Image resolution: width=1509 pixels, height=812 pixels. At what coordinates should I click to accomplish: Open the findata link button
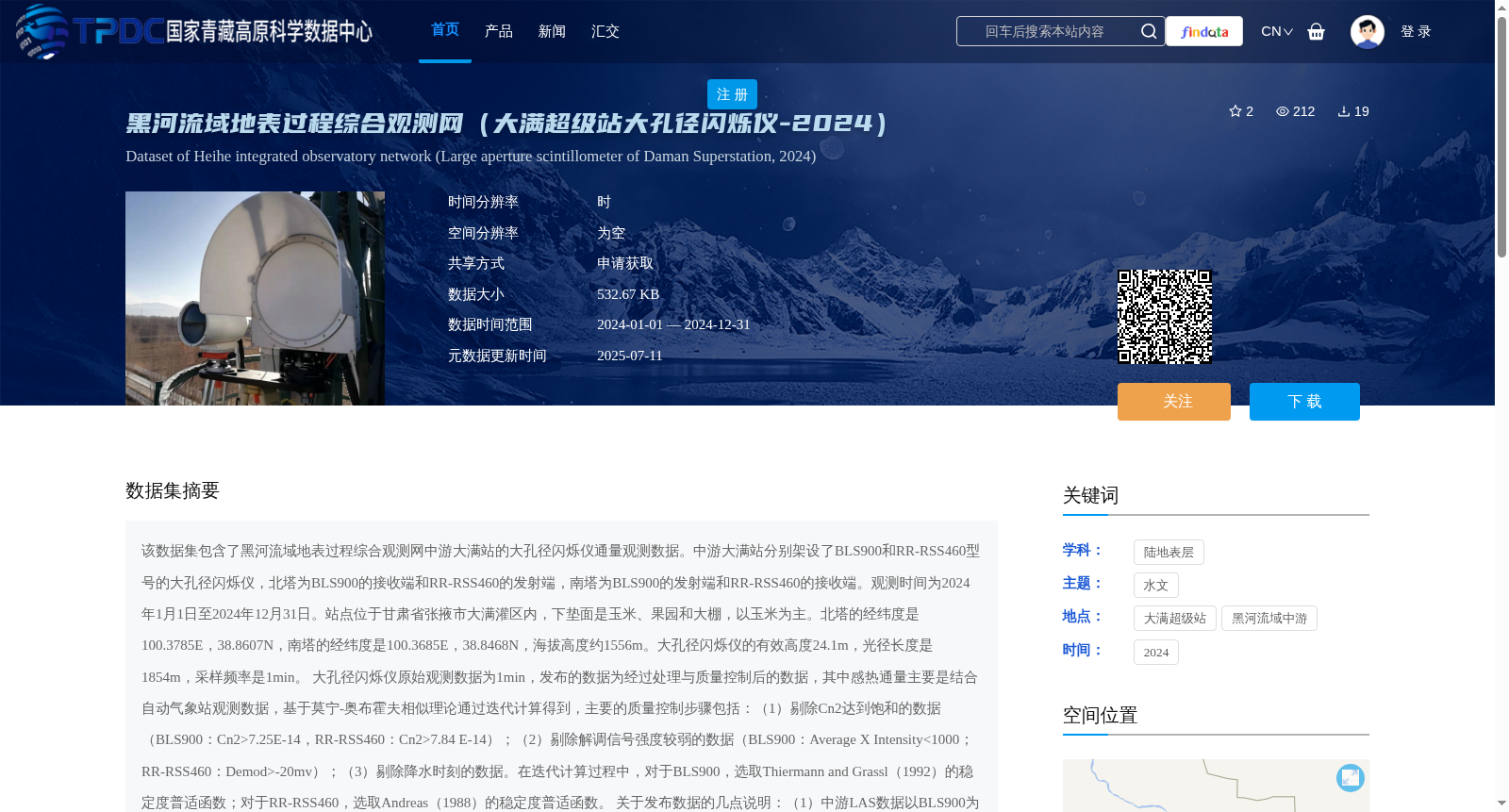pyautogui.click(x=1204, y=31)
